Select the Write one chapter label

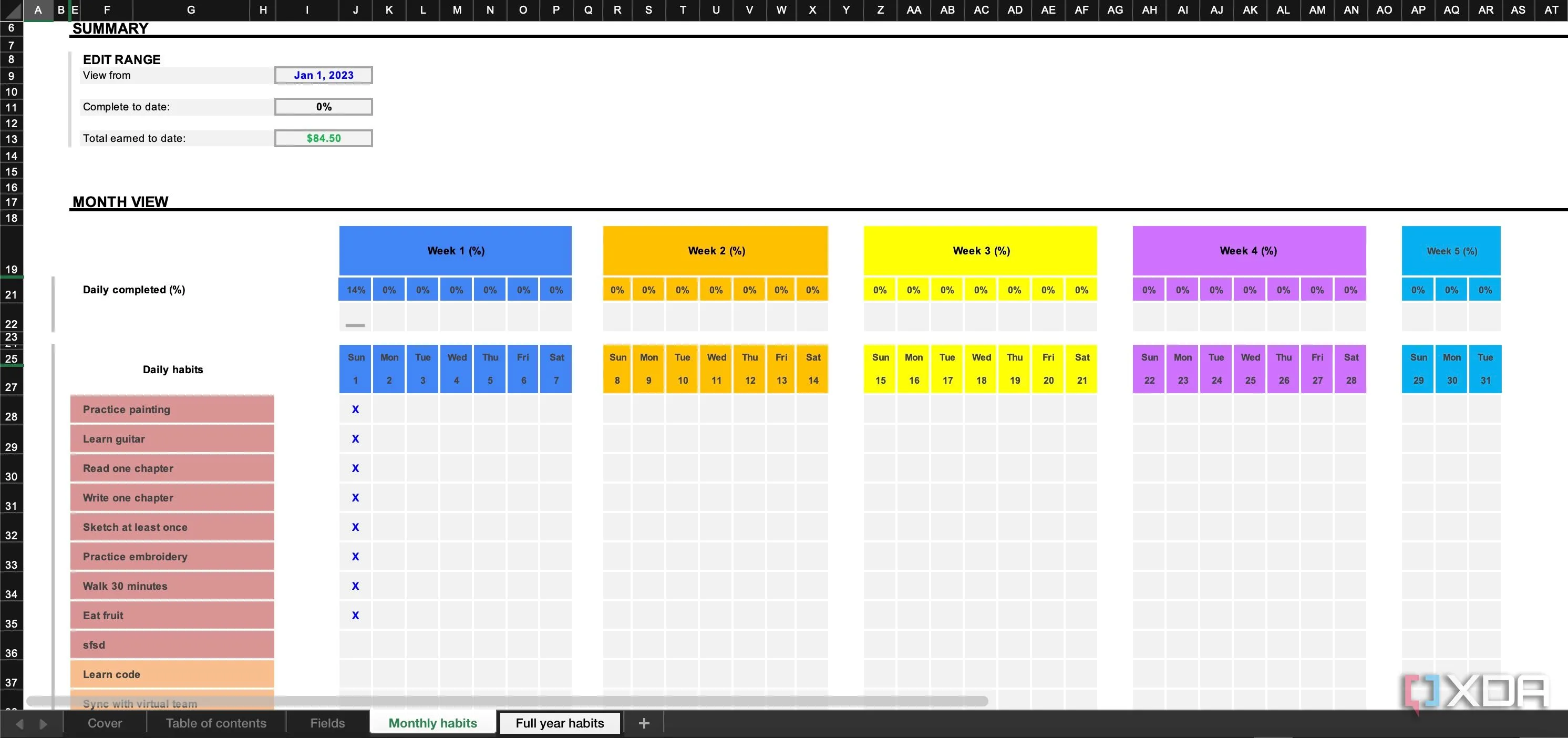tap(172, 497)
